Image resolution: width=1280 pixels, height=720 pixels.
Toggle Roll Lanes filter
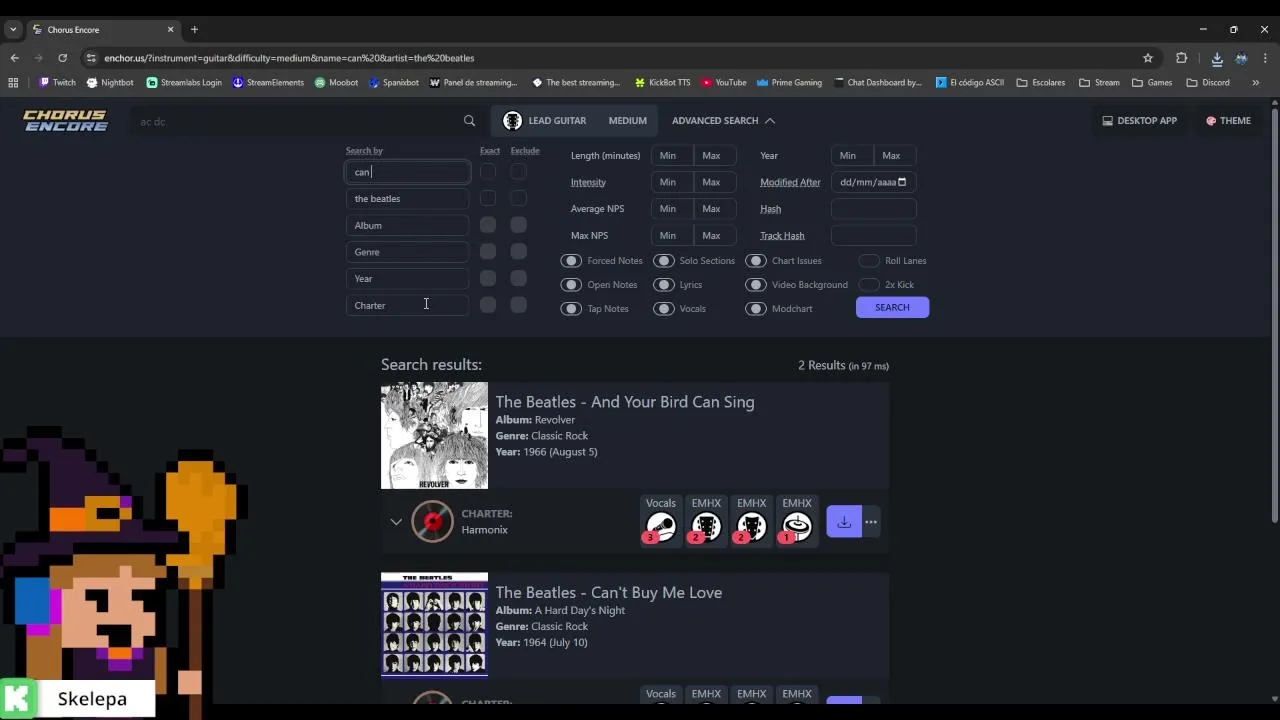(x=869, y=261)
